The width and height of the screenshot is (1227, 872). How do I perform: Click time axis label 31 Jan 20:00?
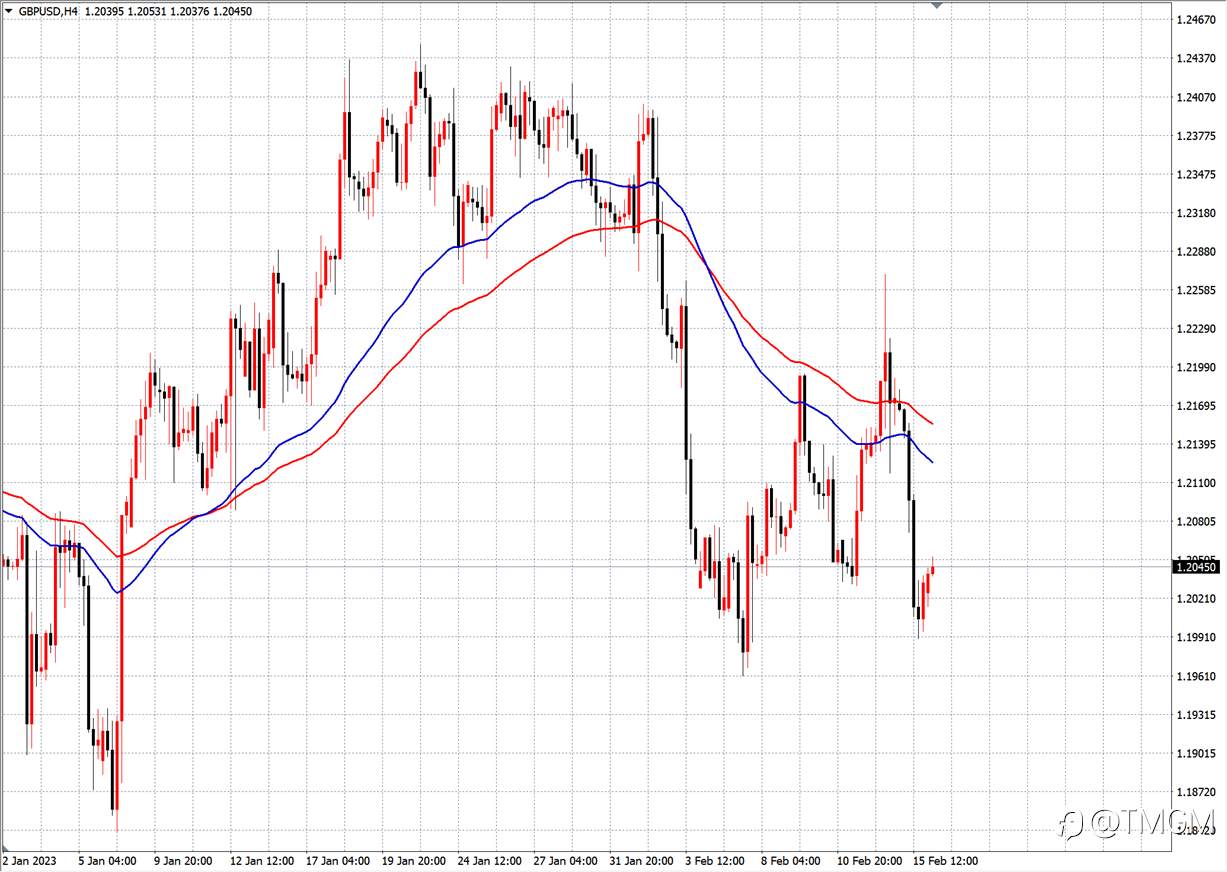pos(642,860)
